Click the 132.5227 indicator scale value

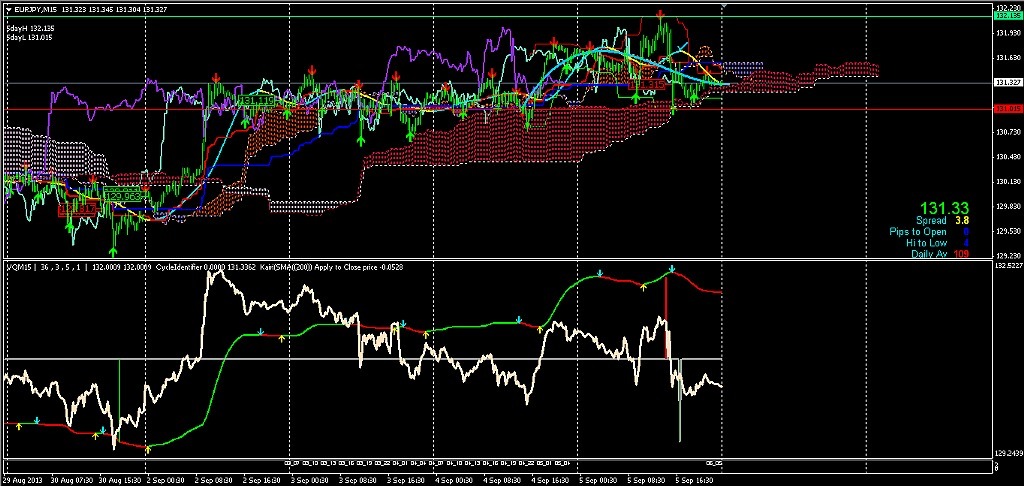[x=1008, y=266]
